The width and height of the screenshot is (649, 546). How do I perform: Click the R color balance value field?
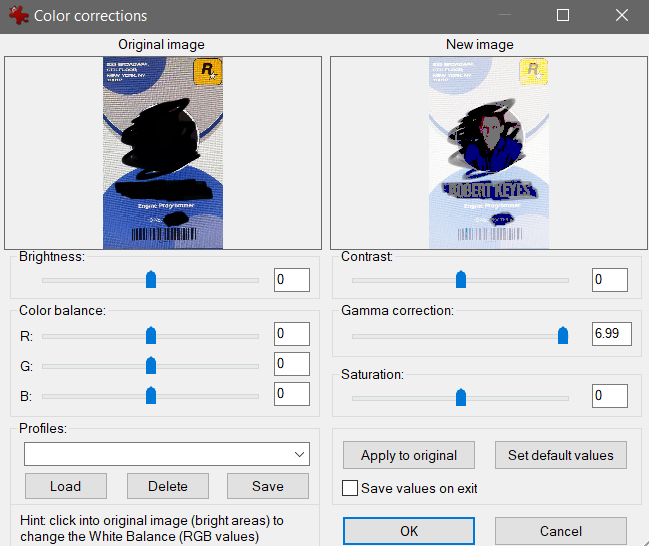[292, 334]
